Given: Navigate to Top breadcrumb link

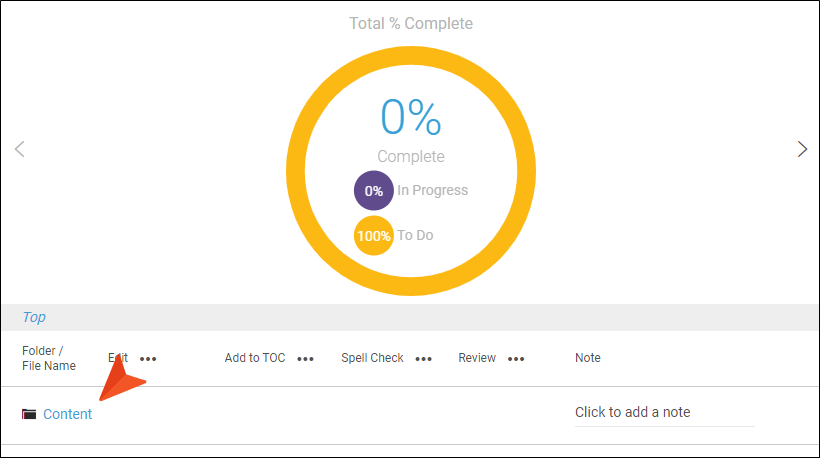Looking at the screenshot, I should point(34,317).
